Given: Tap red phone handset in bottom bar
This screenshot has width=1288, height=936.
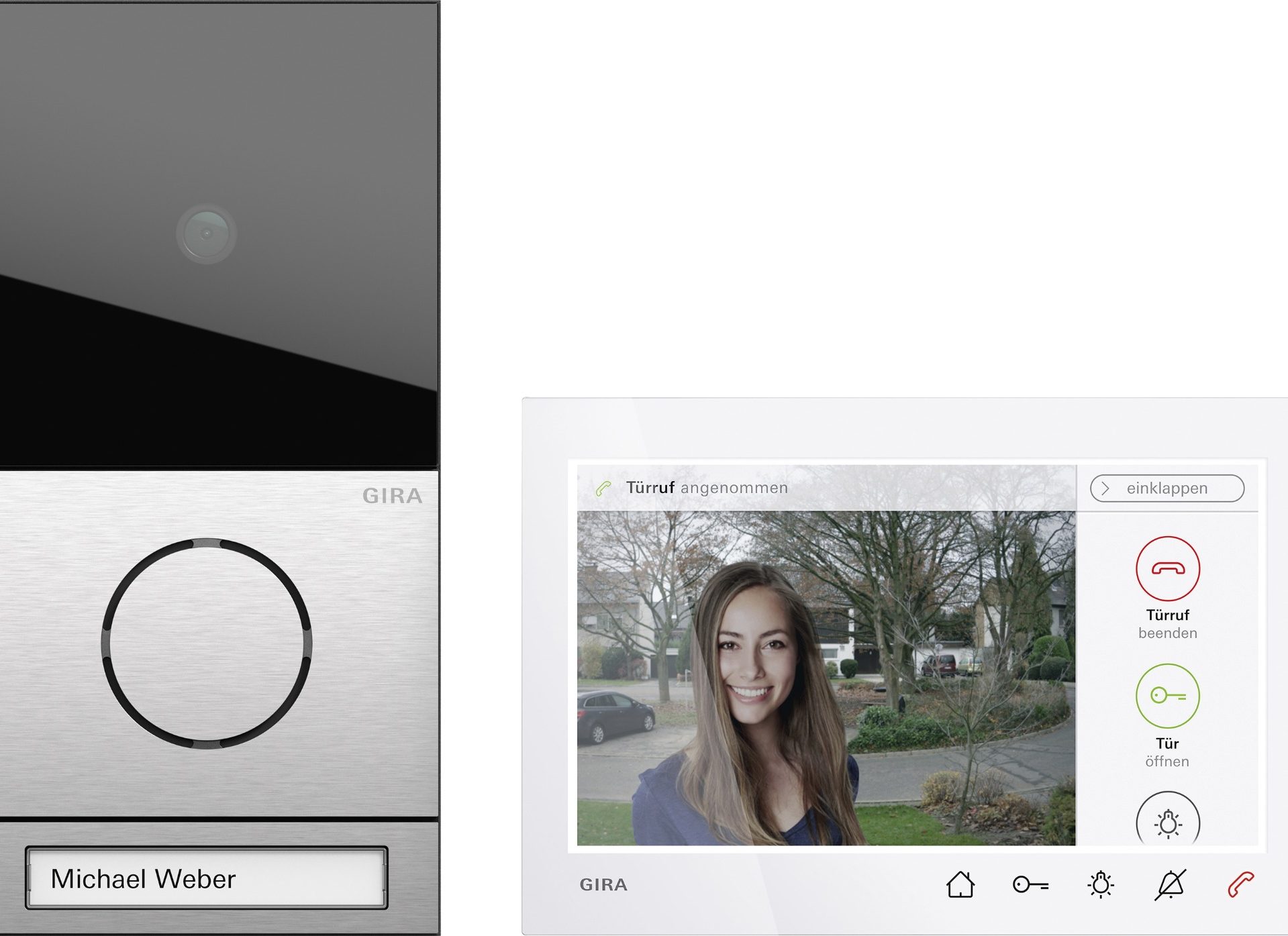Looking at the screenshot, I should pos(1240,884).
